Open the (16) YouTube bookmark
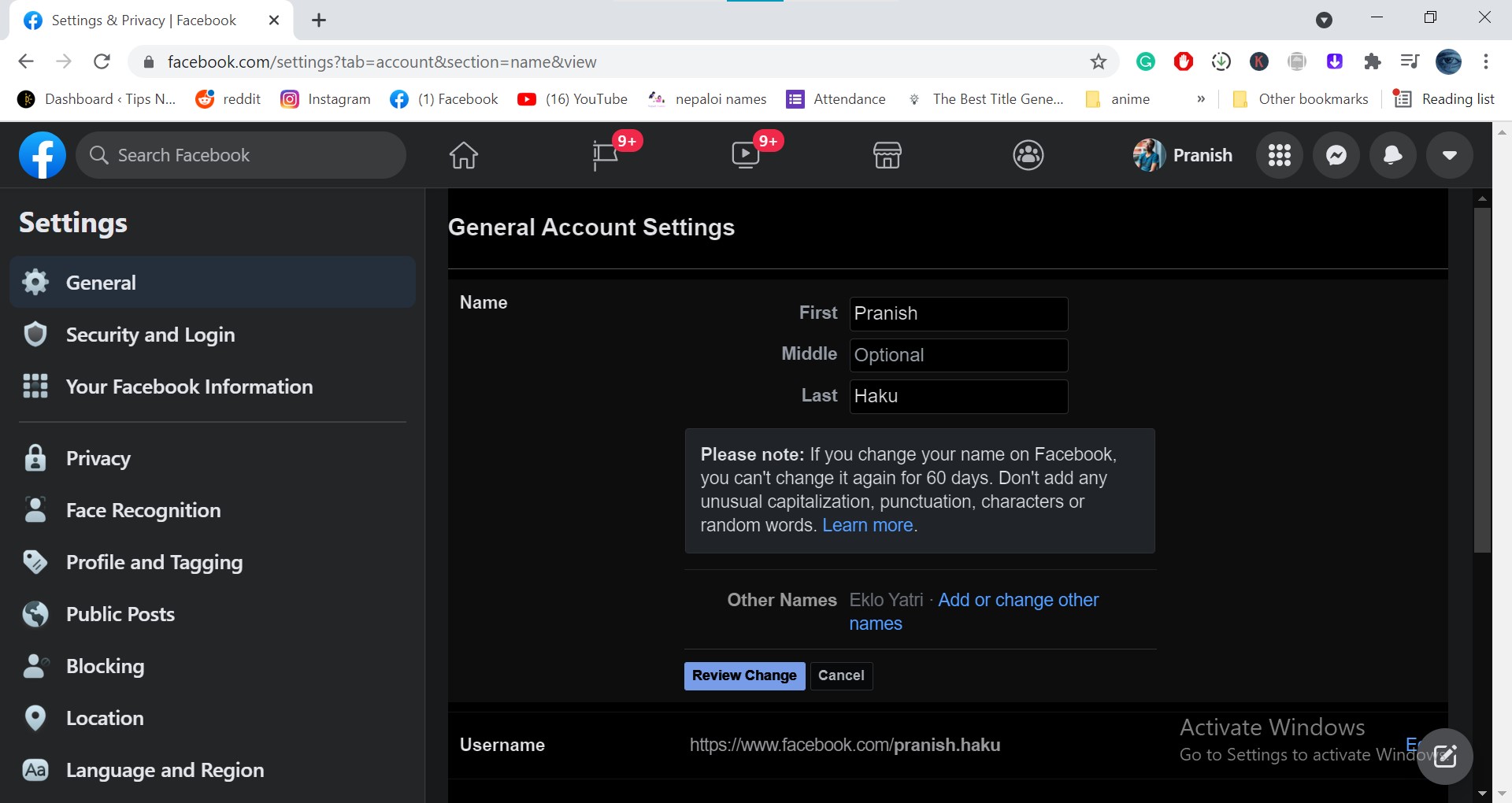The width and height of the screenshot is (1512, 803). (573, 99)
